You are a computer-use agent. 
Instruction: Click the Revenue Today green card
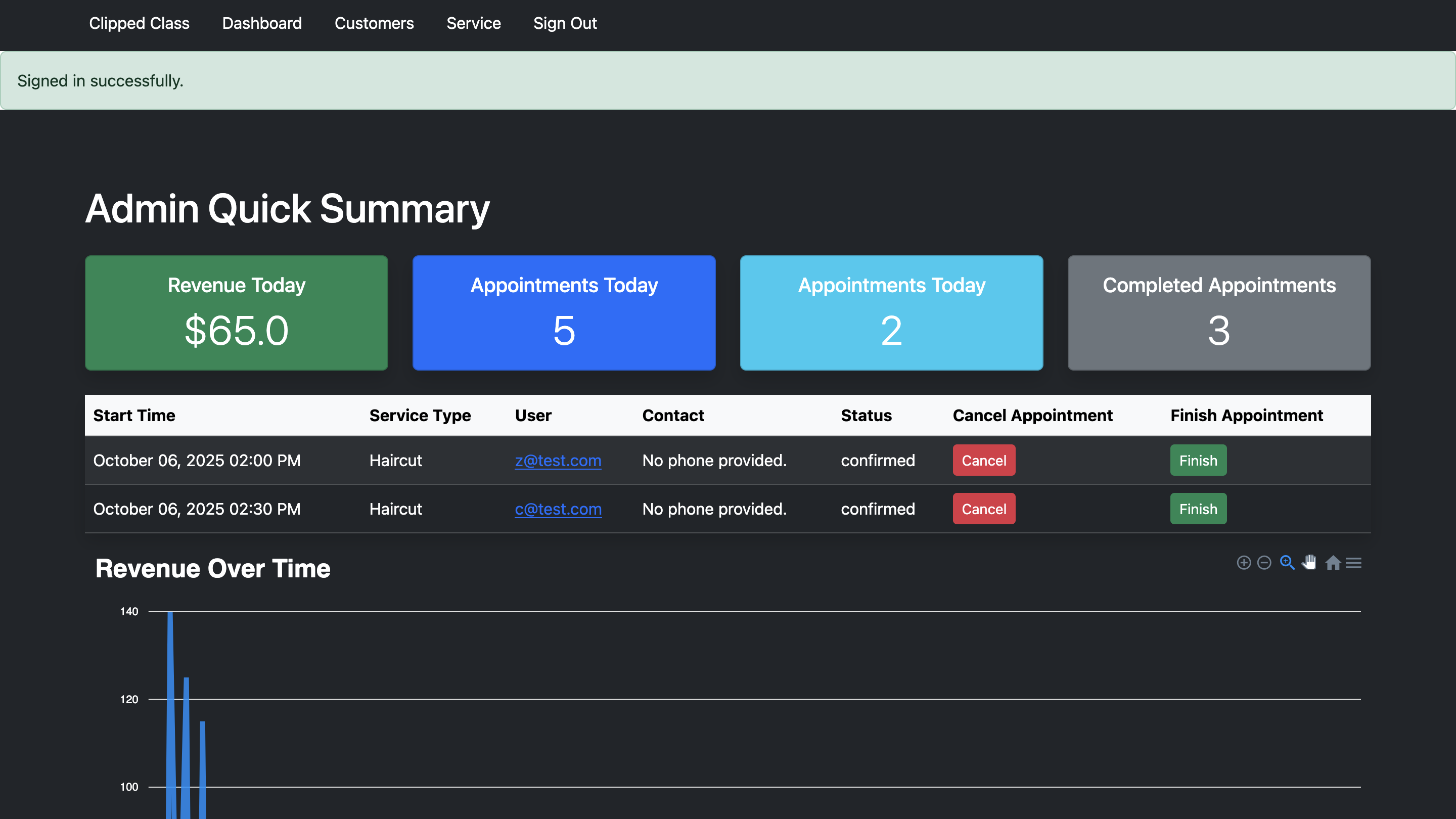pyautogui.click(x=236, y=312)
